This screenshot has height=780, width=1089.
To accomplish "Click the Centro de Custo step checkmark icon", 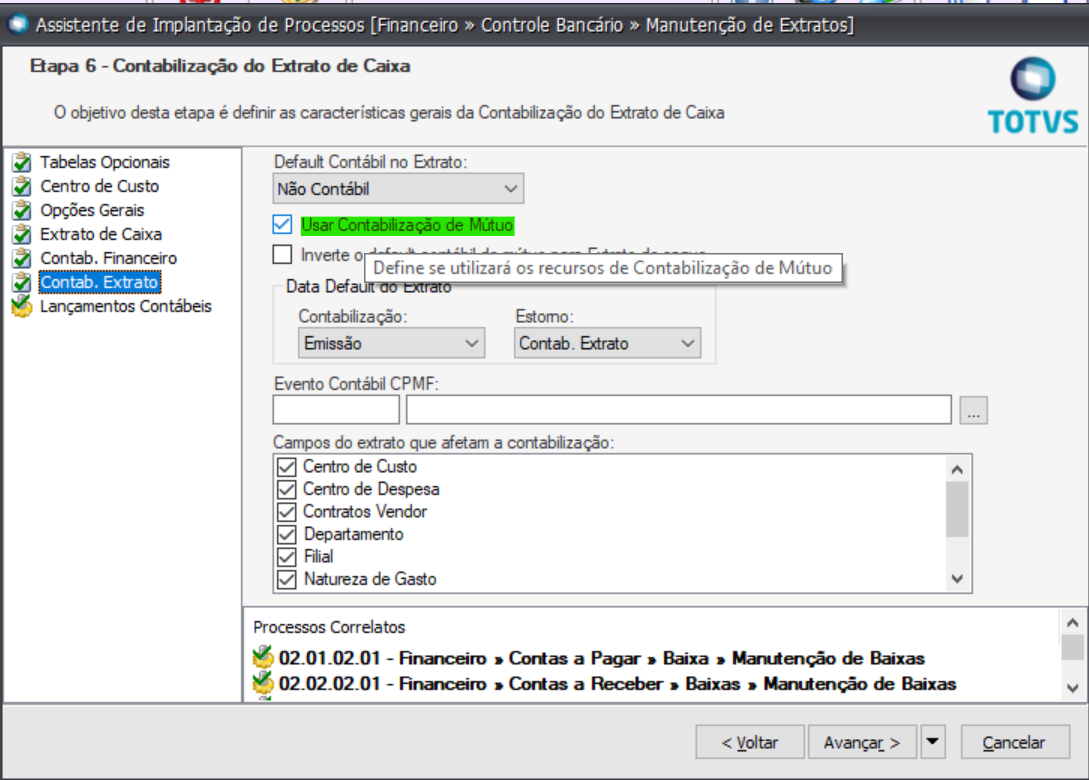I will pyautogui.click(x=22, y=186).
